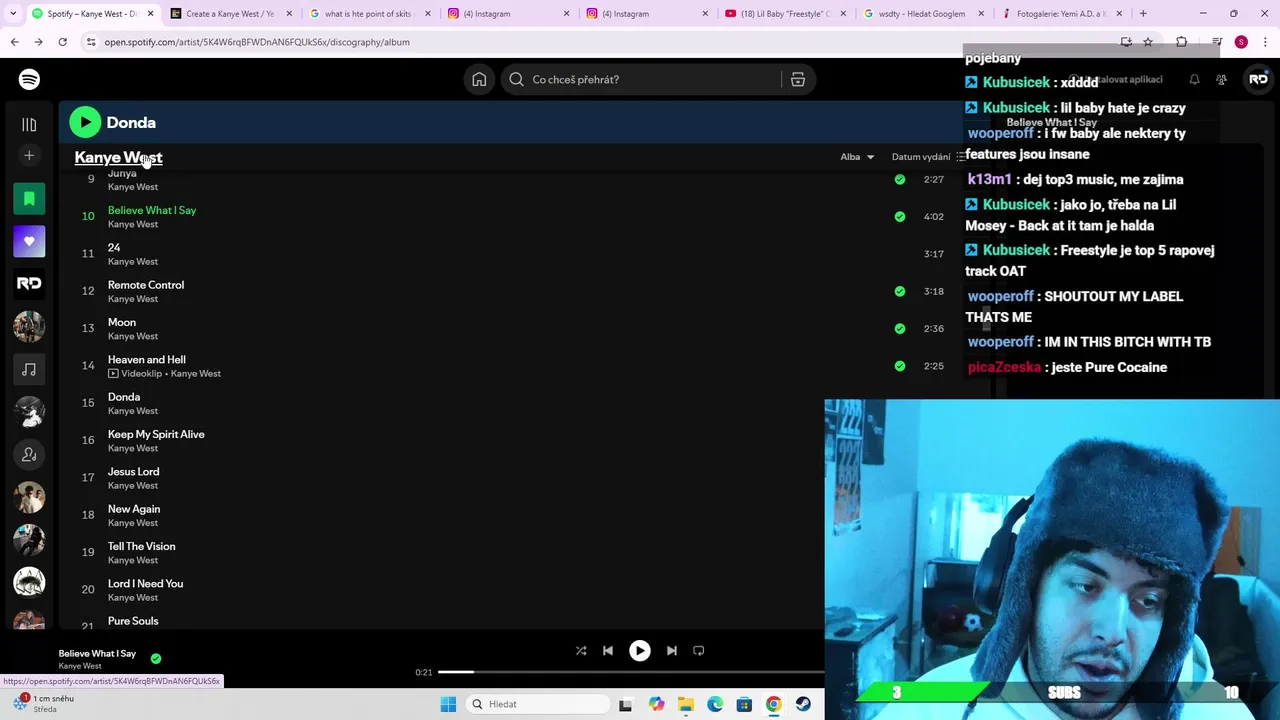Viewport: 1280px width, 720px height.
Task: Skip to previous track
Action: pyautogui.click(x=608, y=650)
